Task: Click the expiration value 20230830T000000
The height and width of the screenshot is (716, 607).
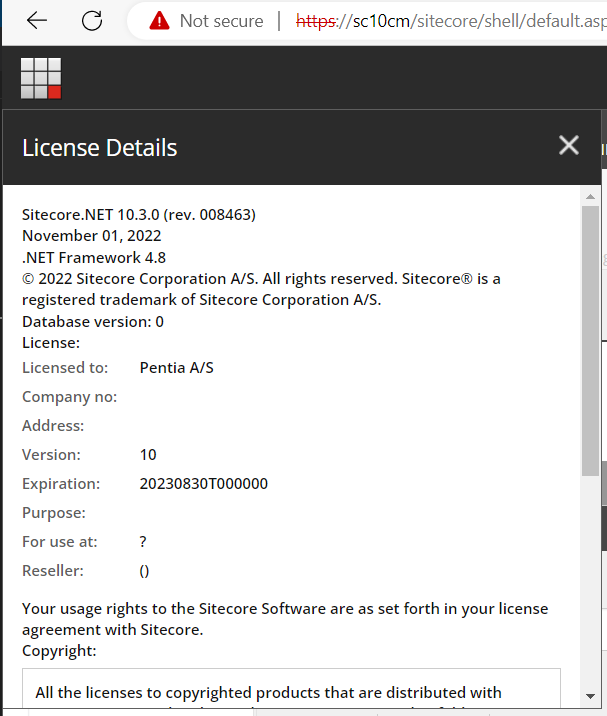Action: (204, 484)
